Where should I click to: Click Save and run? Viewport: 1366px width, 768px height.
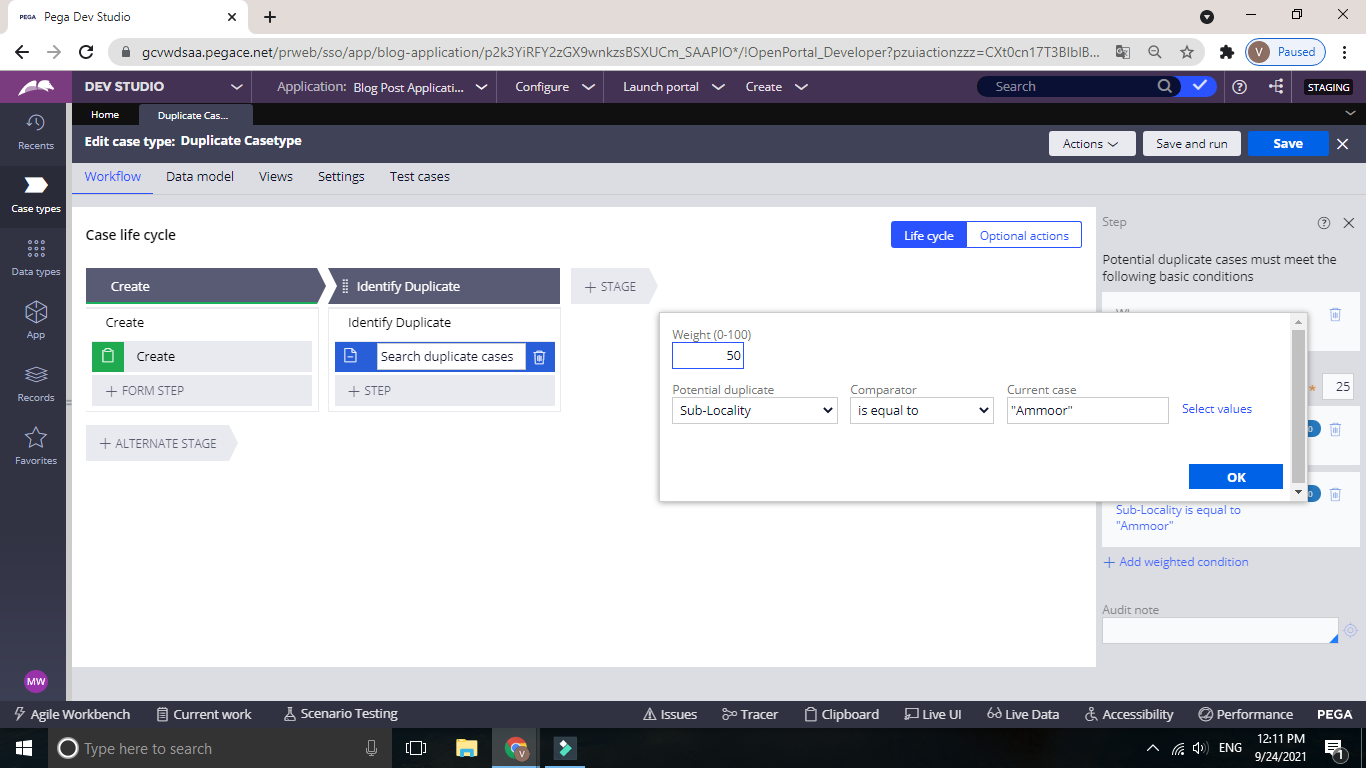click(1192, 144)
